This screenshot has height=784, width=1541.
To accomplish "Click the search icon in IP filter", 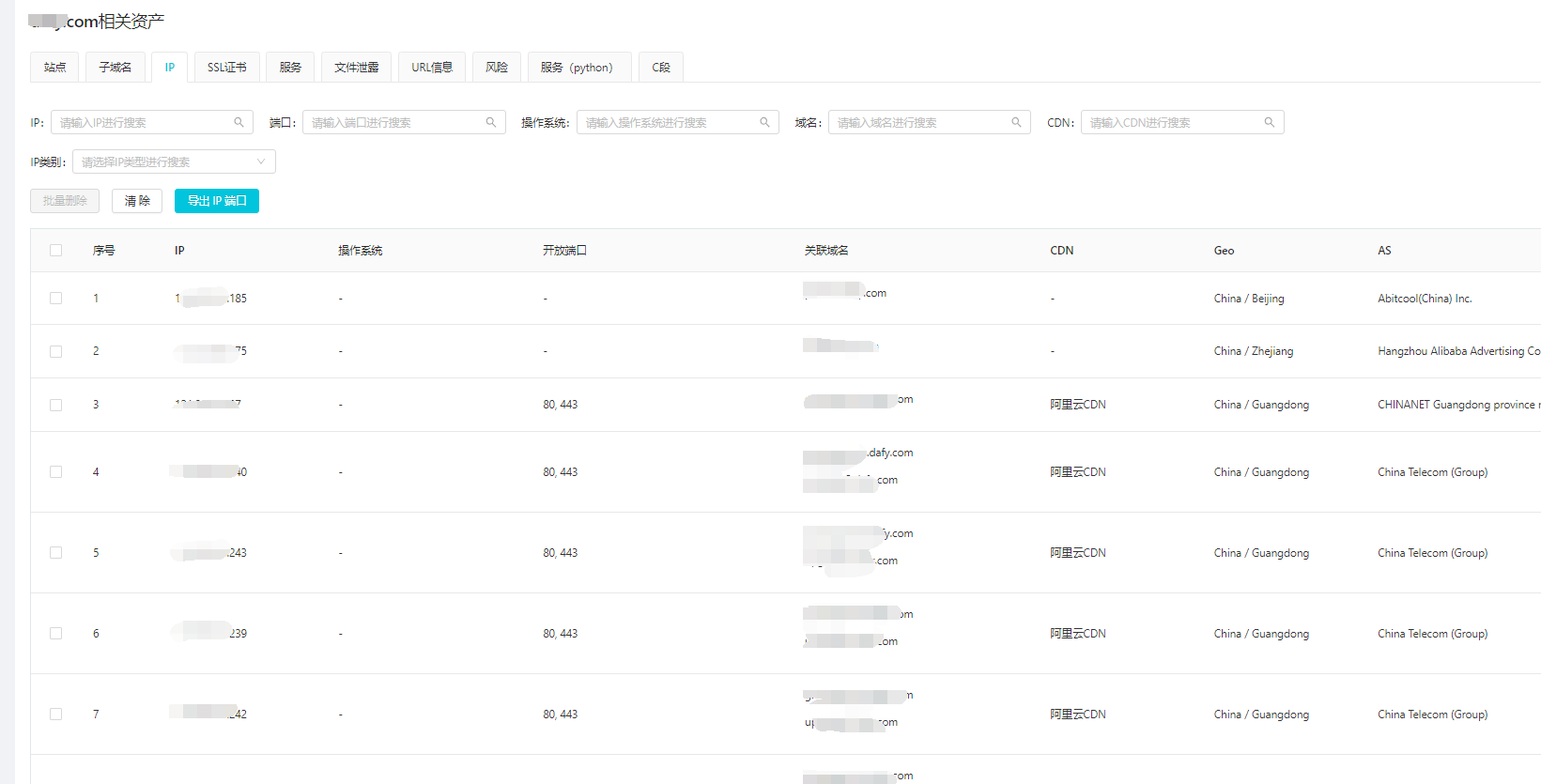I will click(239, 122).
